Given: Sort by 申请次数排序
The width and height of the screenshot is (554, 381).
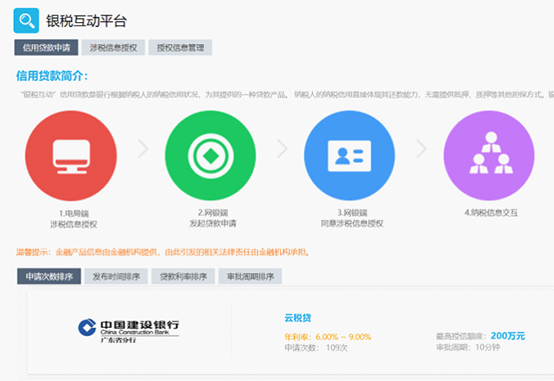Looking at the screenshot, I should pyautogui.click(x=49, y=276).
